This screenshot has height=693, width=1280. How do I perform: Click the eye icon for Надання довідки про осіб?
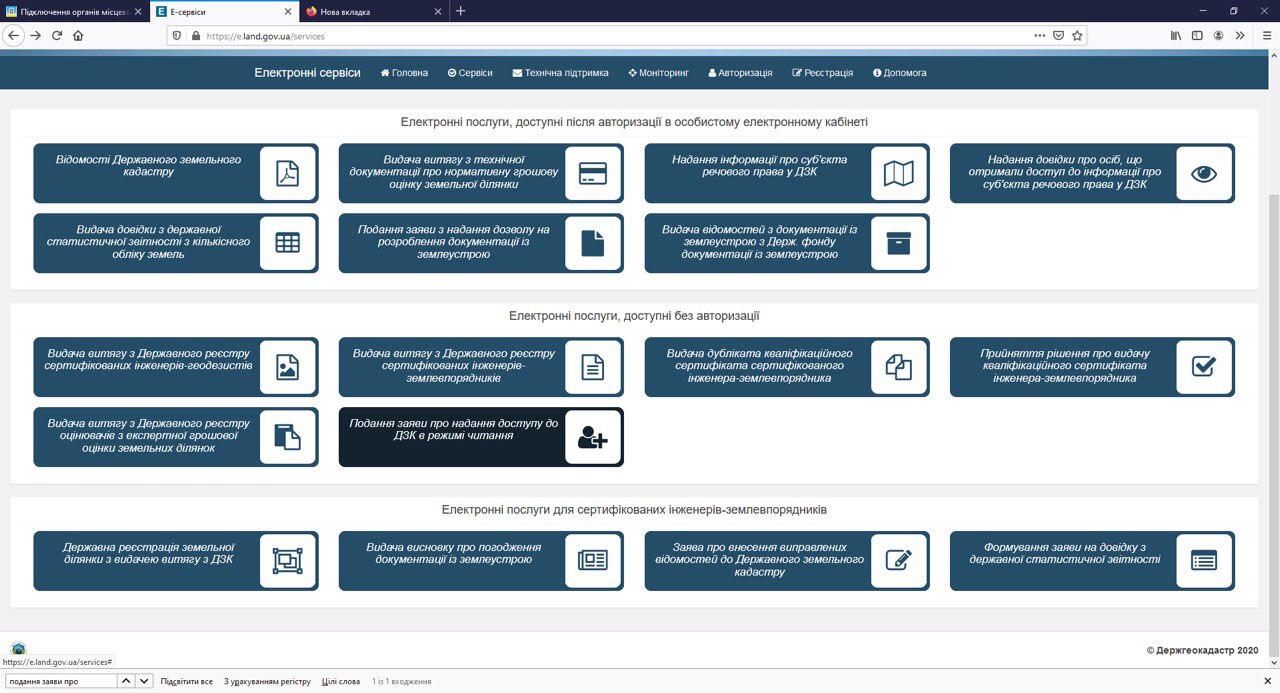(x=1204, y=173)
